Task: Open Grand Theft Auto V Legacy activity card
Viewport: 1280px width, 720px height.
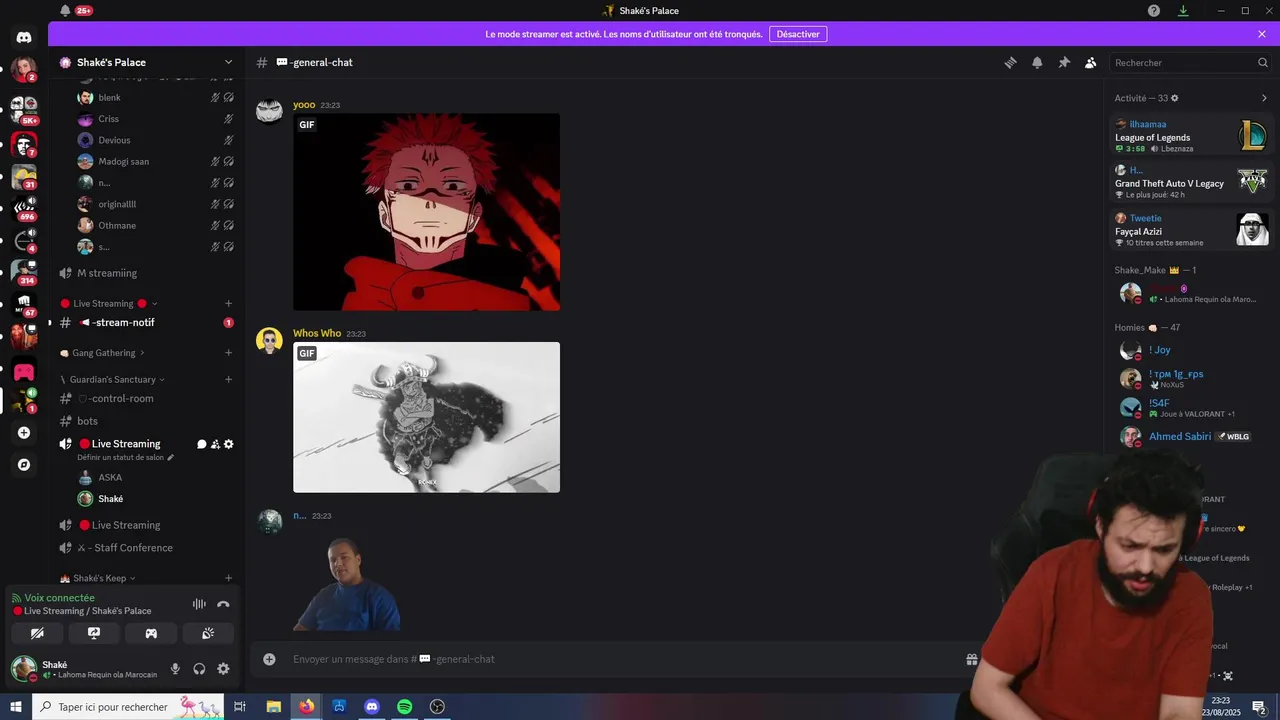Action: click(x=1191, y=182)
